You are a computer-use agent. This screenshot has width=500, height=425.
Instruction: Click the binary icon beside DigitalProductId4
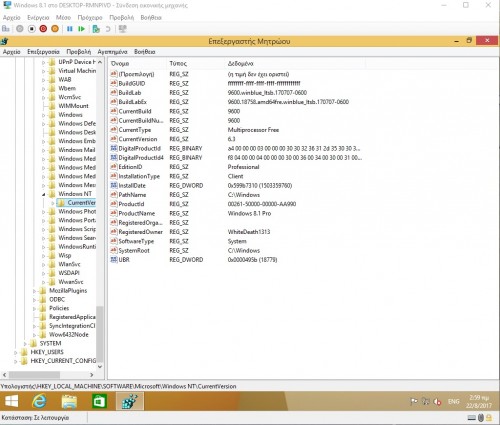114,157
